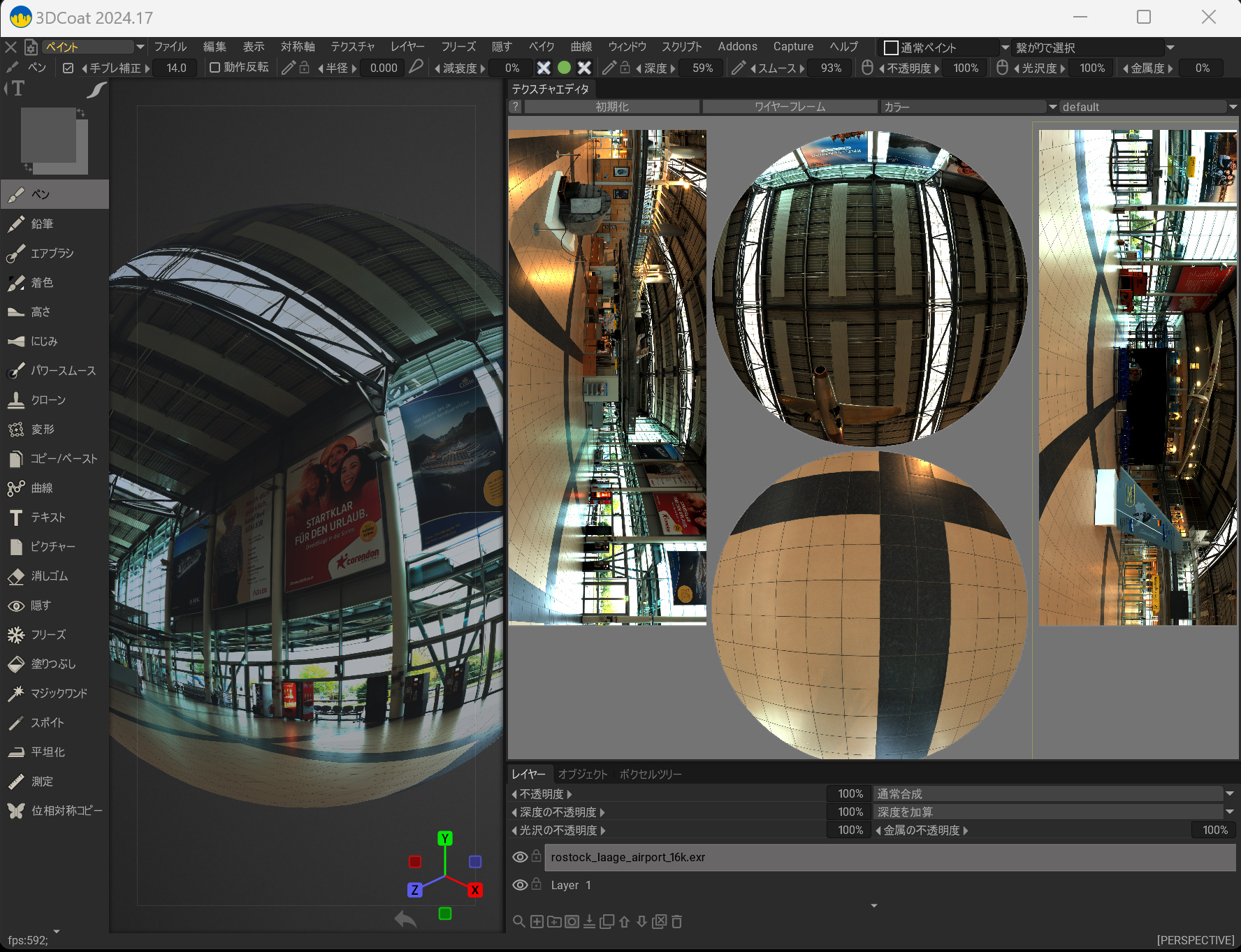Activate the 塗りつぶし fill bucket tool

tap(53, 664)
